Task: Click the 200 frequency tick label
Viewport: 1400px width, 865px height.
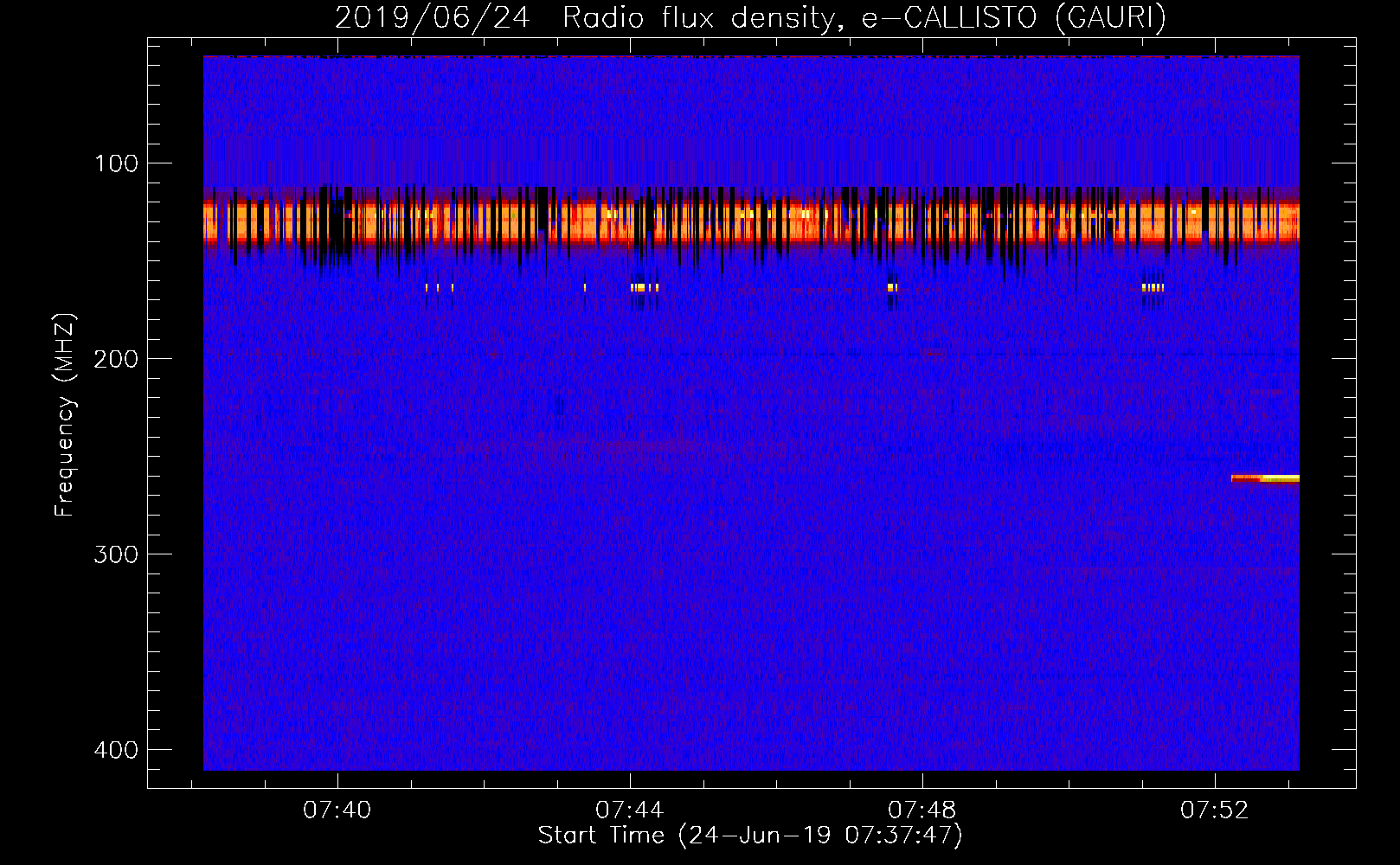Action: point(116,359)
